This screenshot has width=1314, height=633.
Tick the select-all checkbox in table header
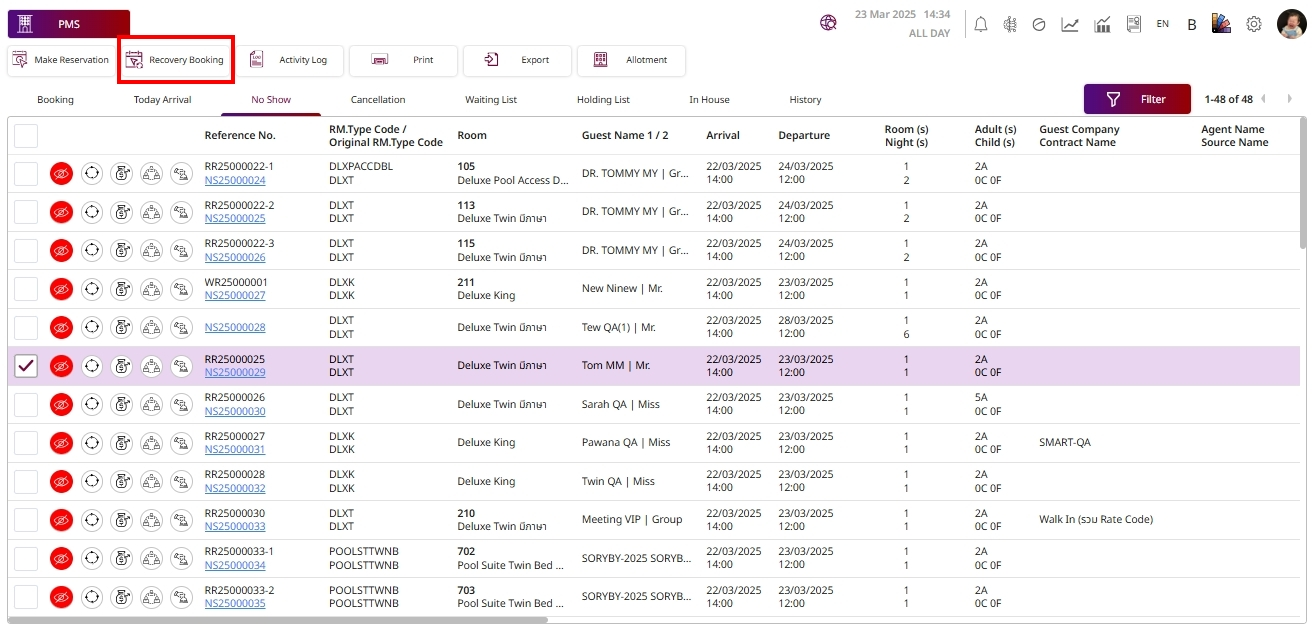26,136
